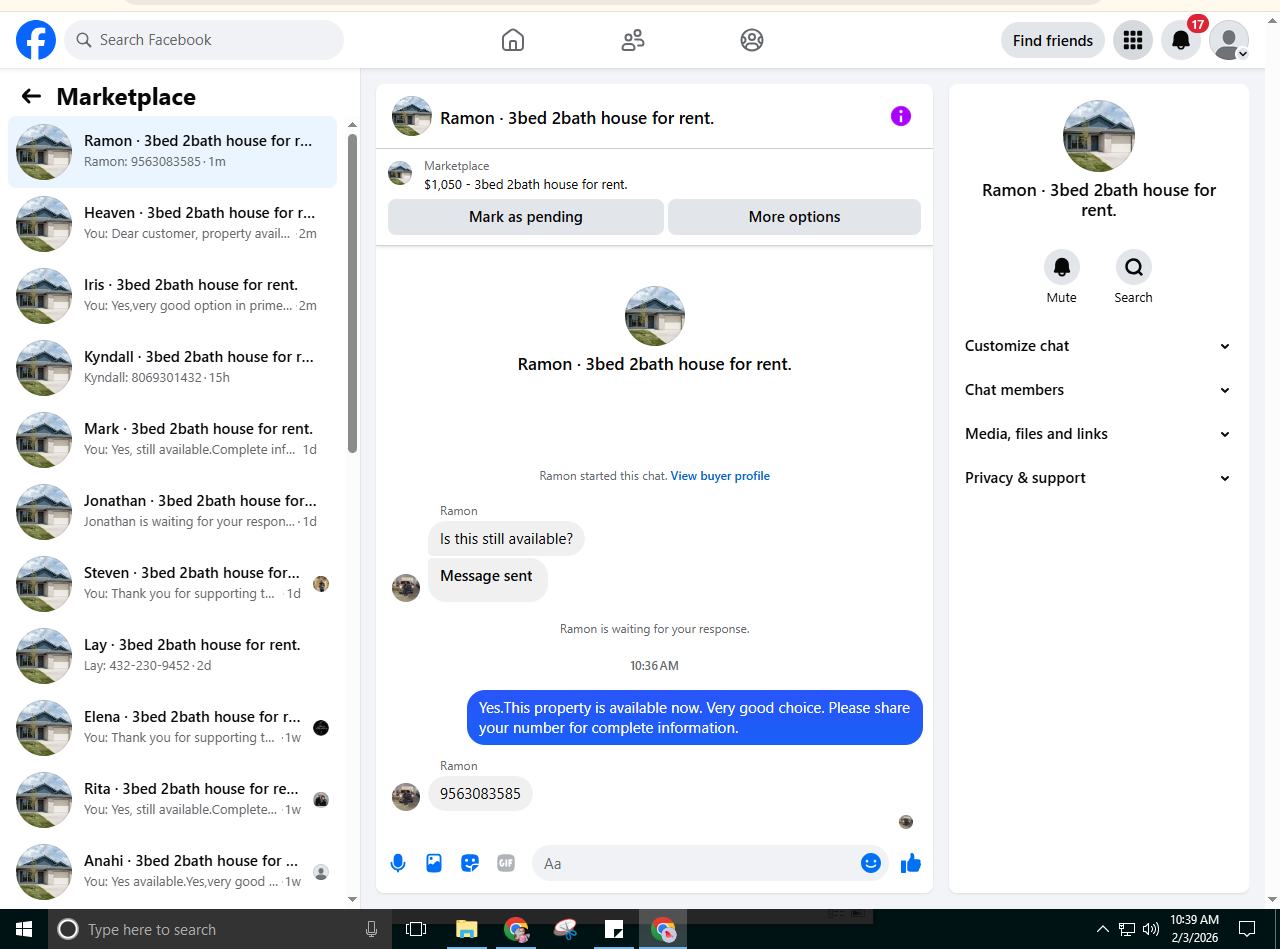Screen dimensions: 1280x949
Task: Open Steven's conversation in chat list
Action: click(172, 584)
